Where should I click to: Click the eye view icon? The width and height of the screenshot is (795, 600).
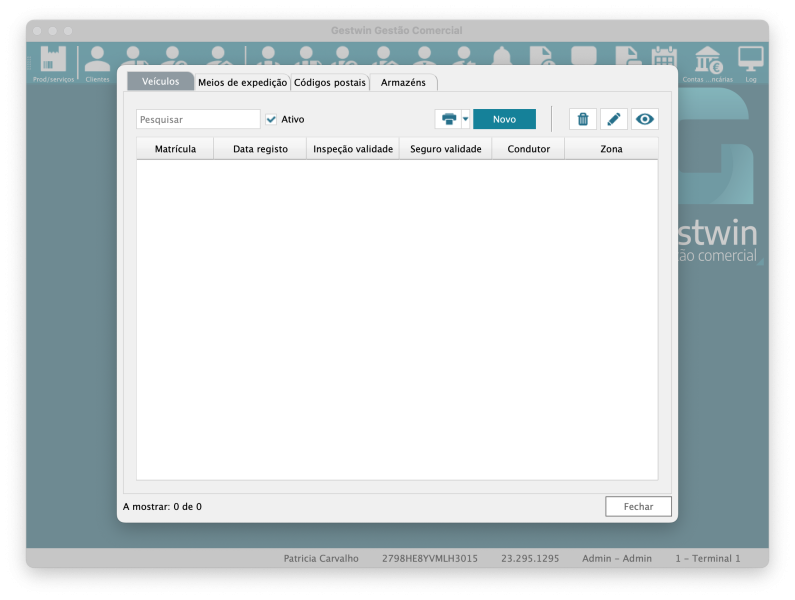point(645,119)
